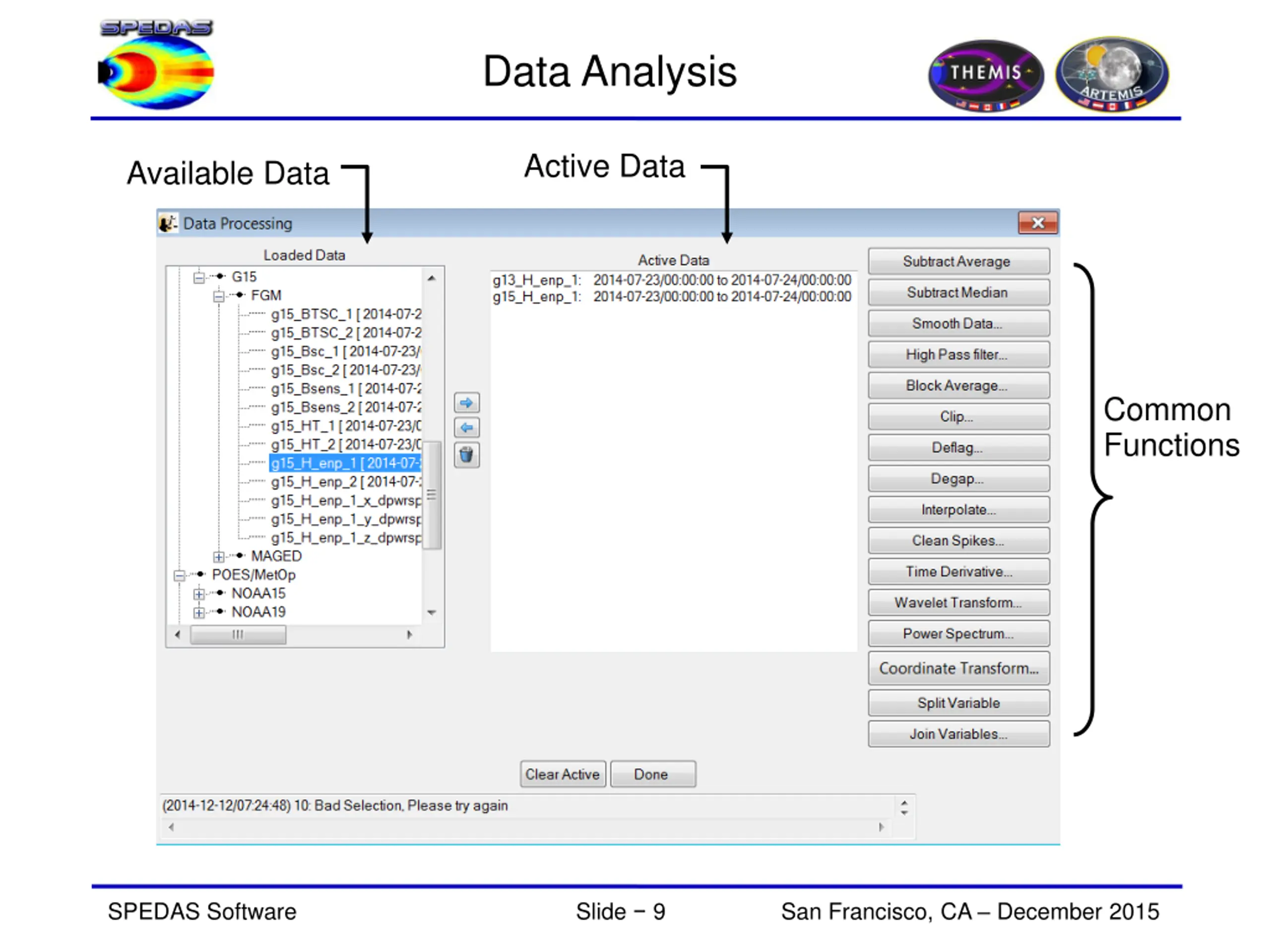This screenshot has height=952, width=1270.
Task: Open Join Variables dialog
Action: 959,734
